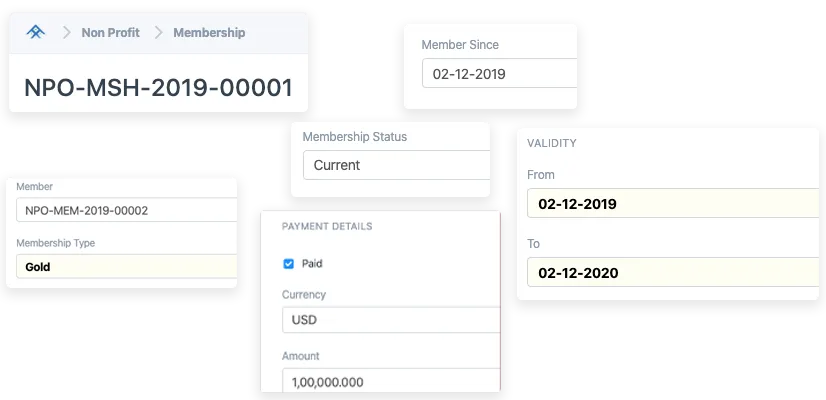Open the Currency field showing USD

coord(390,320)
